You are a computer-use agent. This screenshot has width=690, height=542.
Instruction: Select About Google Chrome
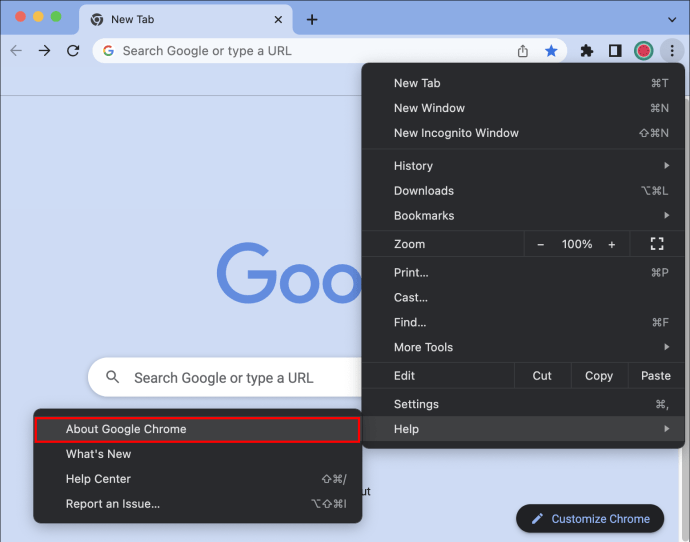(x=198, y=429)
